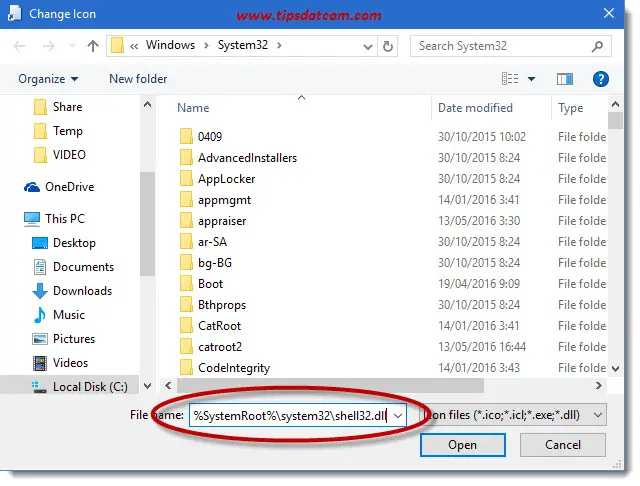Click the Open button
The image size is (640, 486).
point(462,445)
